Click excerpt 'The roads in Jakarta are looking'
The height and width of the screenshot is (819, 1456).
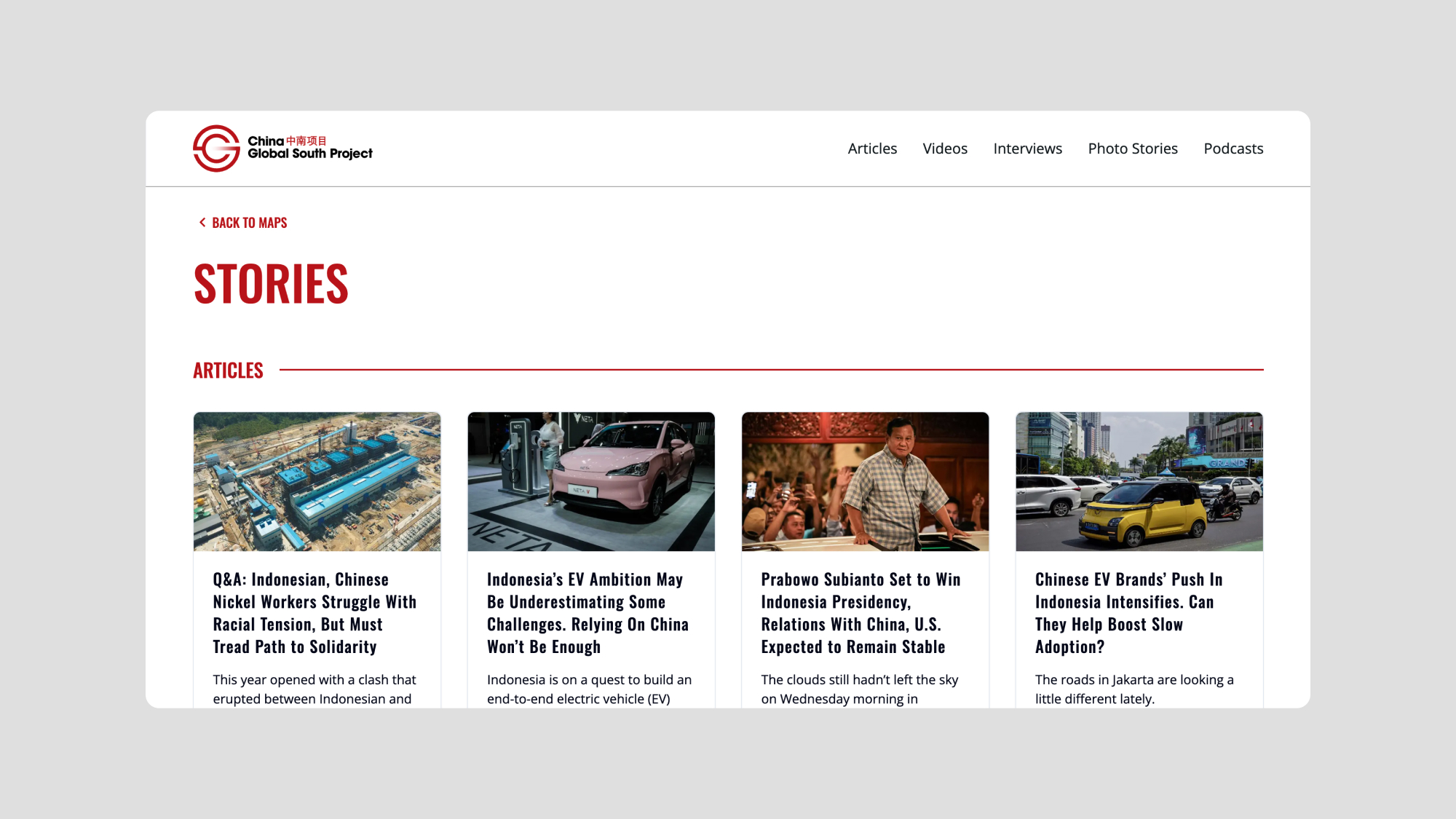coord(1134,689)
